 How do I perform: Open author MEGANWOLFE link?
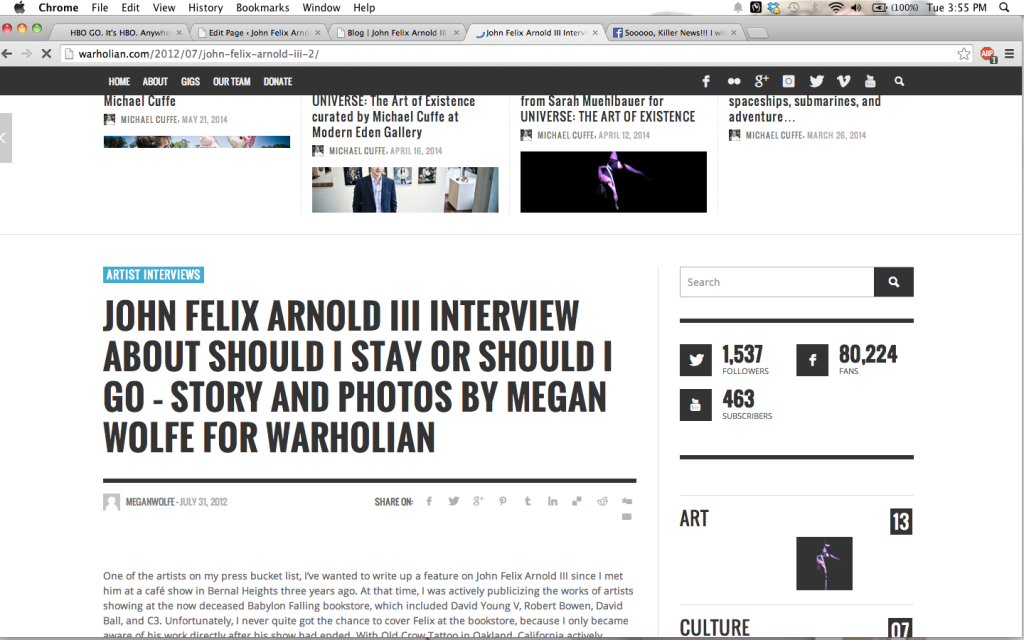[x=150, y=502]
